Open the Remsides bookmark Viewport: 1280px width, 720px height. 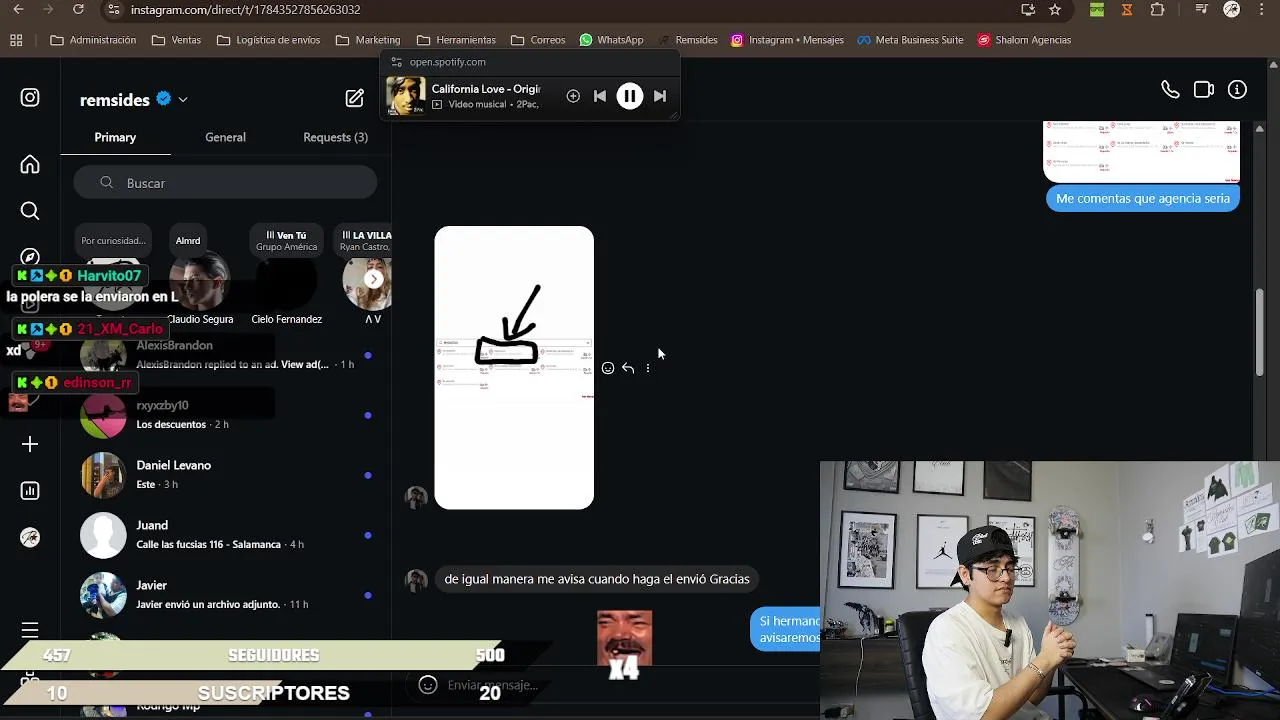coord(687,40)
